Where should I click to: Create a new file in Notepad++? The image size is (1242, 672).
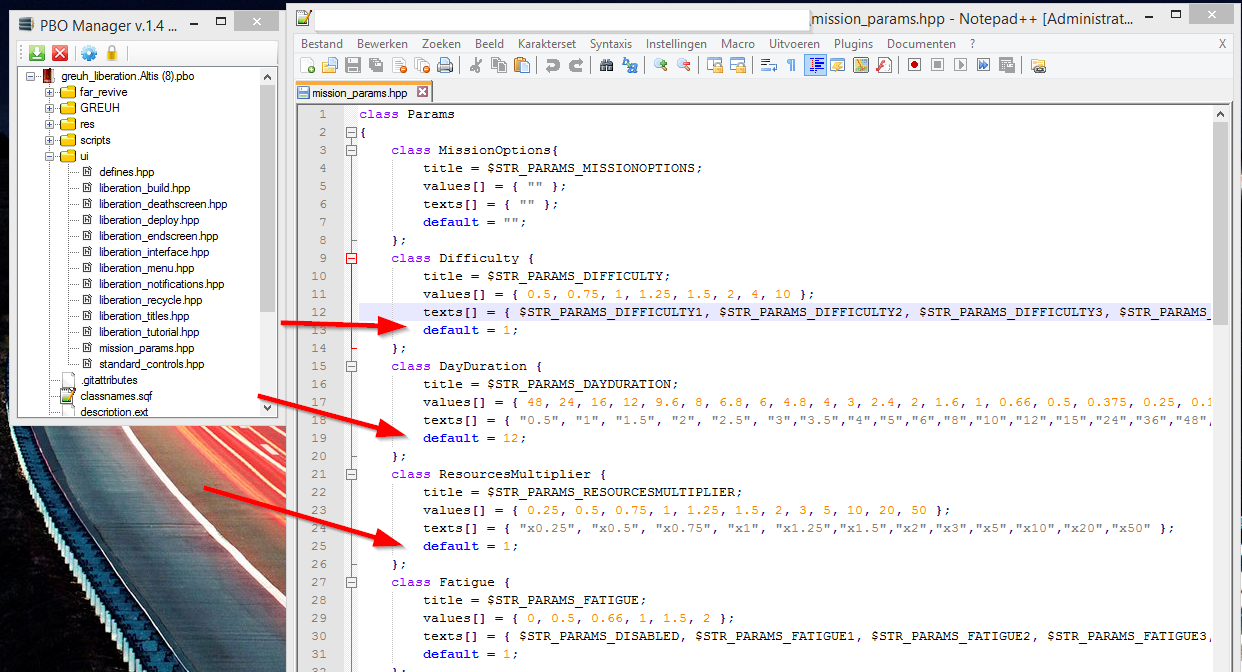[308, 65]
